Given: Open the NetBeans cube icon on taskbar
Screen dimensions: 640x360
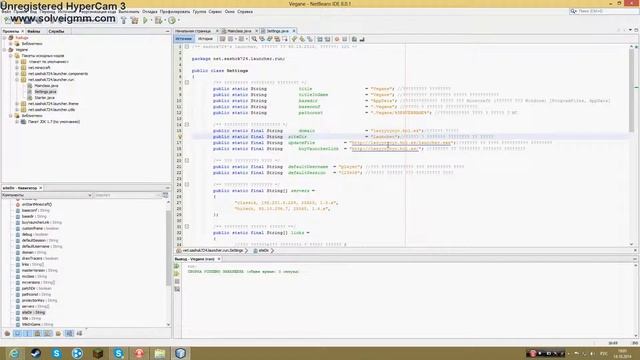Looking at the screenshot, I should pos(180,353).
